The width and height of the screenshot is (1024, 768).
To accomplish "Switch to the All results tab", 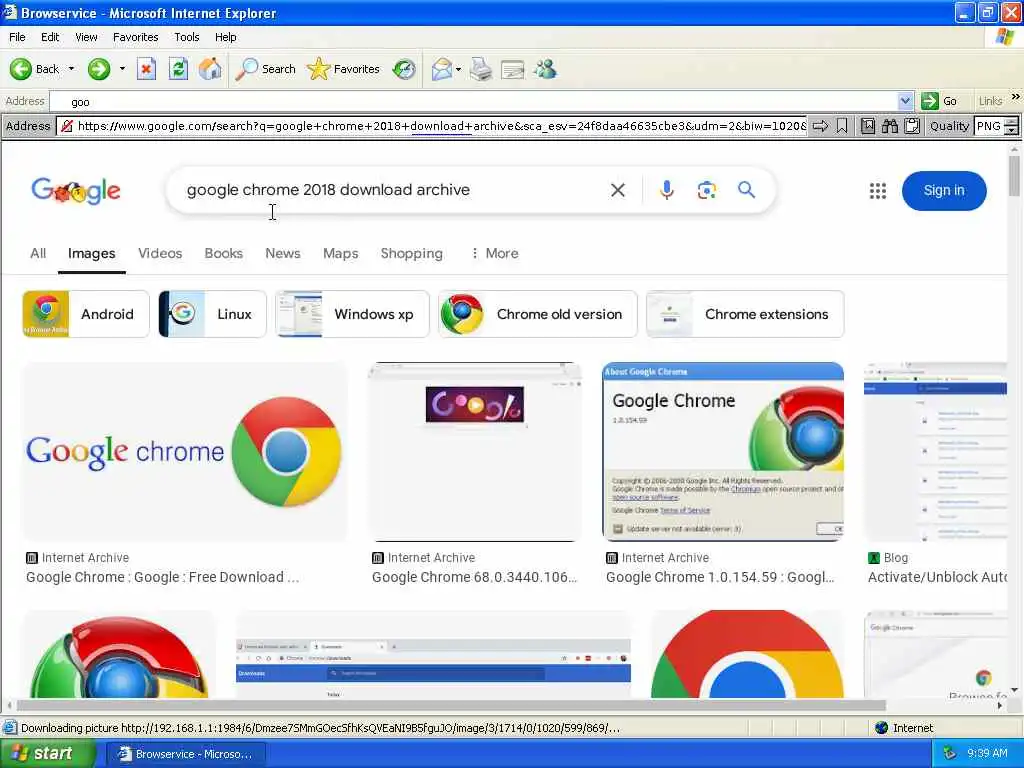I will (38, 253).
